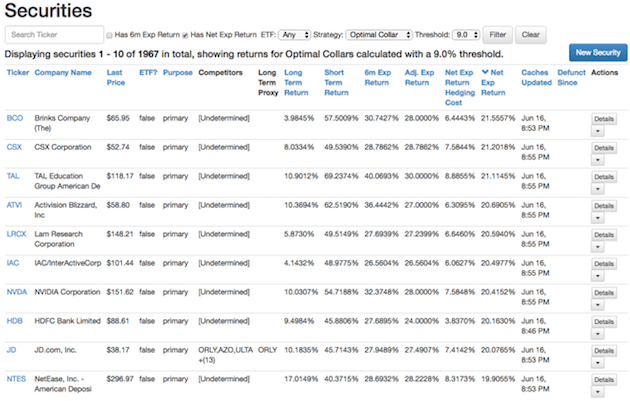The image size is (630, 401).
Task: Open the LRCX ticker link
Action: (16, 233)
